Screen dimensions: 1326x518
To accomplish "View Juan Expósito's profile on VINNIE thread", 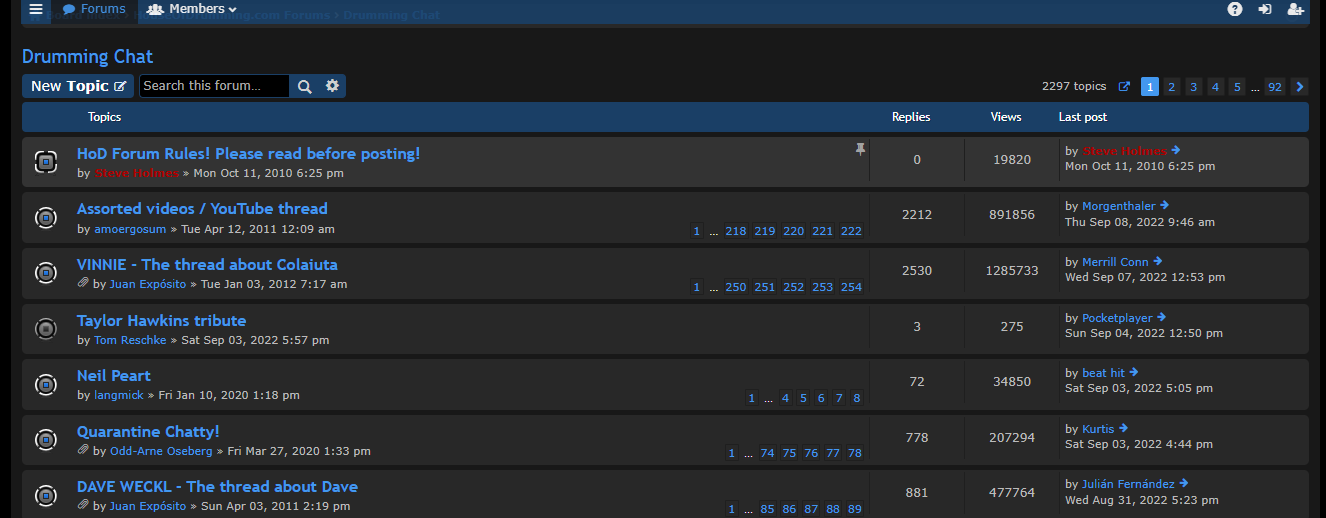I will (x=148, y=284).
